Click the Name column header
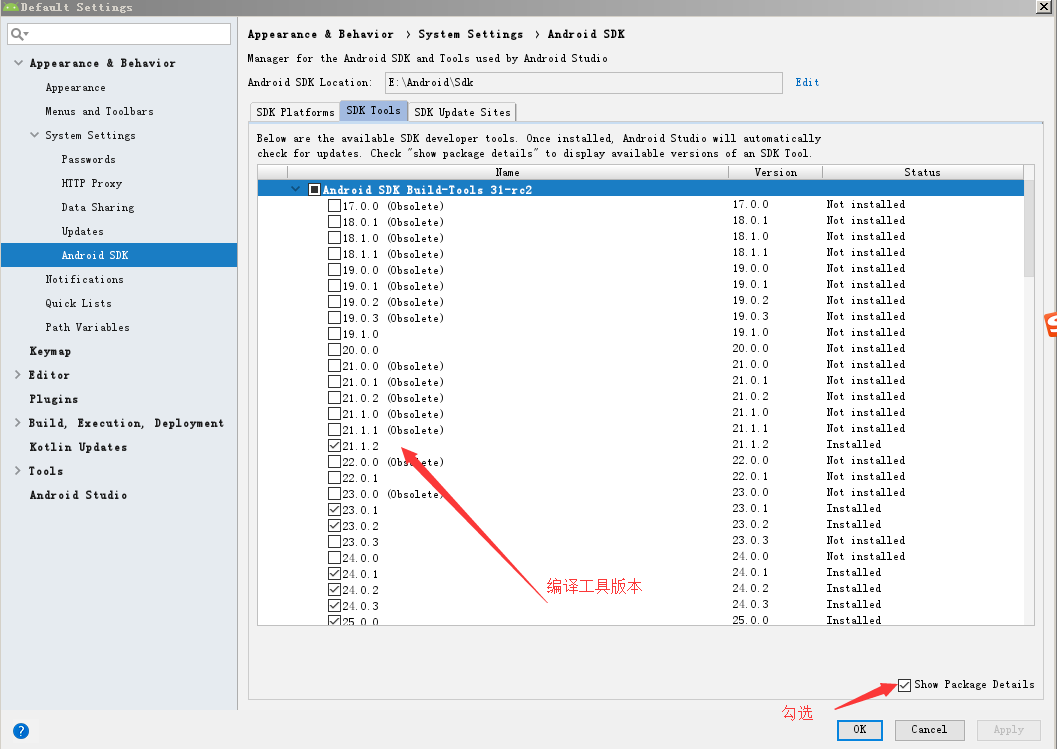The width and height of the screenshot is (1057, 749). 508,173
